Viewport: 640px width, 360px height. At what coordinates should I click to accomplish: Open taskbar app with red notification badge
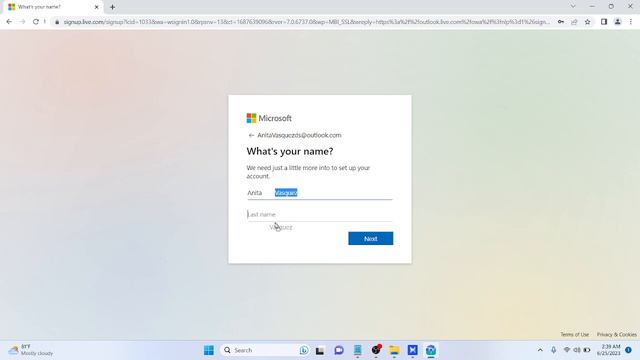pos(376,350)
